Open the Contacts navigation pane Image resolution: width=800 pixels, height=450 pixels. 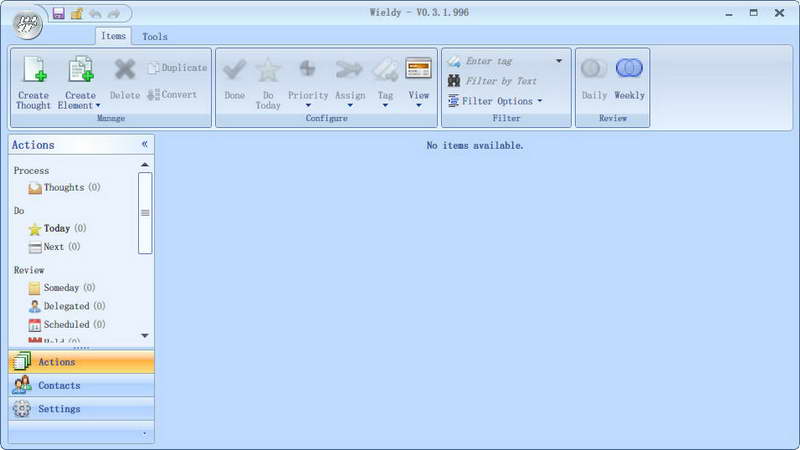81,385
